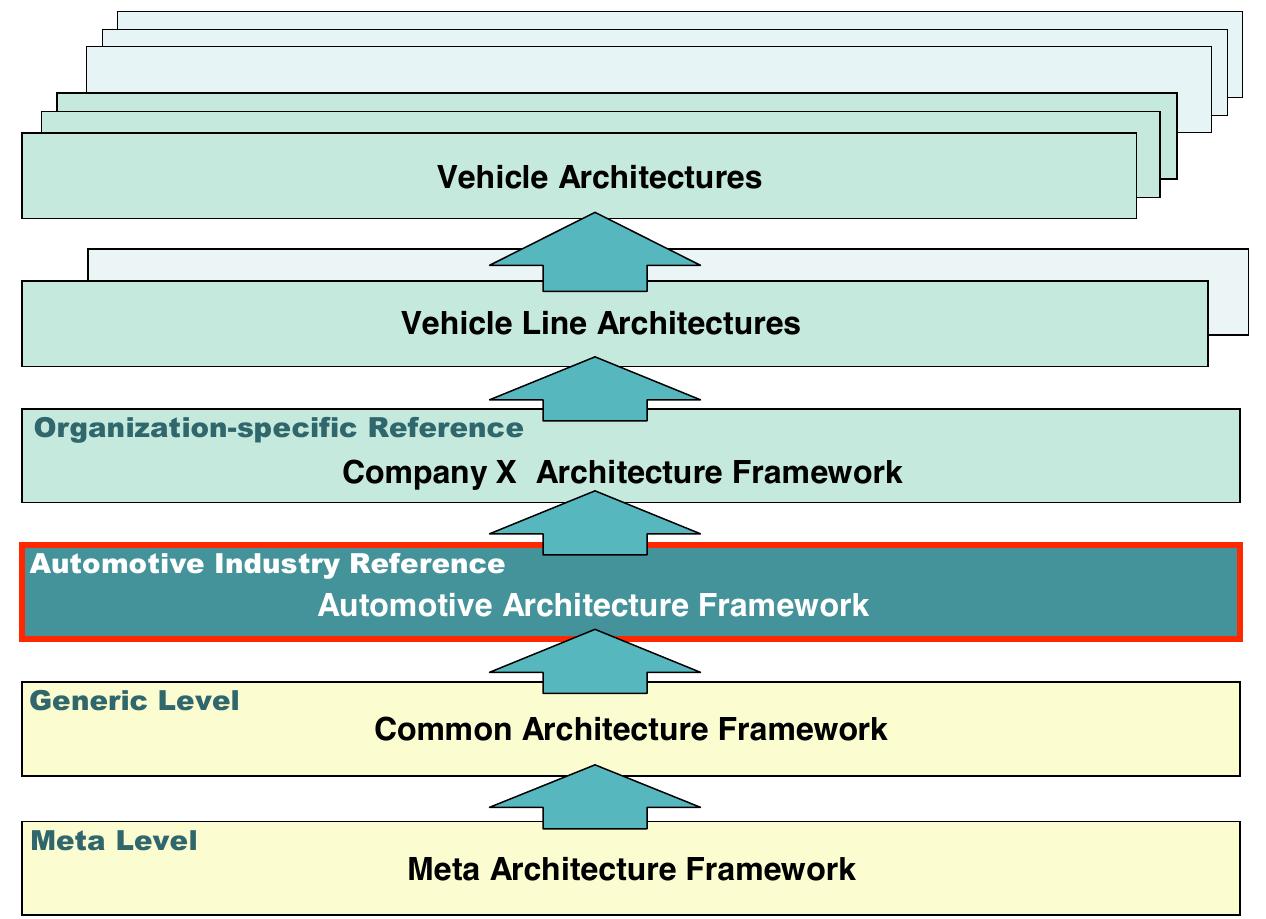Click the 'Vehicle Architectures' label

tap(599, 177)
